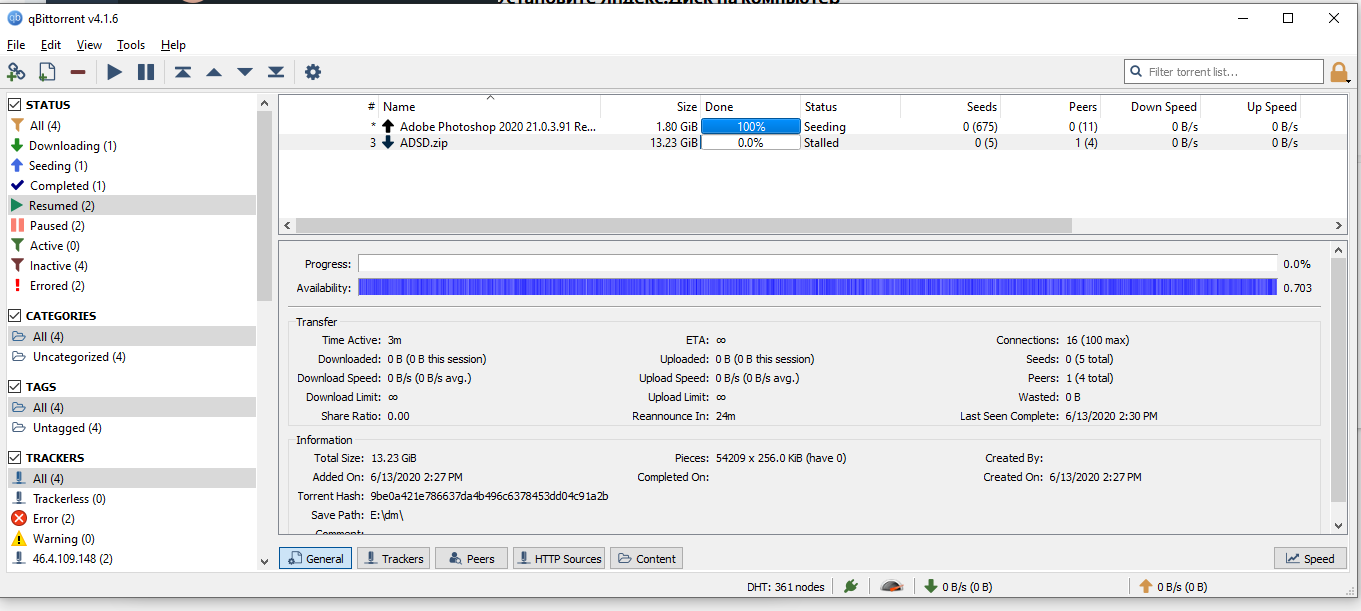
Task: Switch to the Trackers tab
Action: (x=393, y=558)
